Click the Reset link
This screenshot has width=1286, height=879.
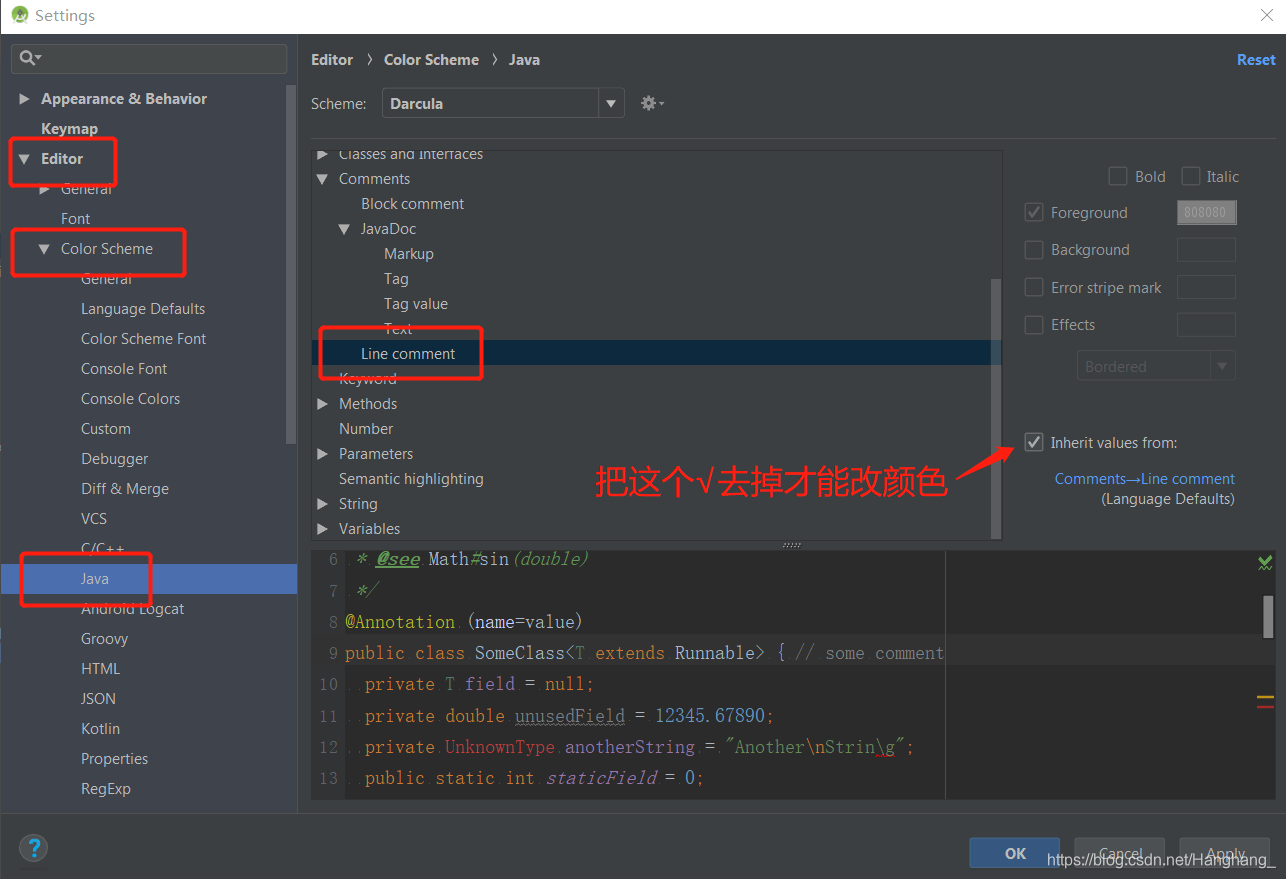(x=1256, y=60)
